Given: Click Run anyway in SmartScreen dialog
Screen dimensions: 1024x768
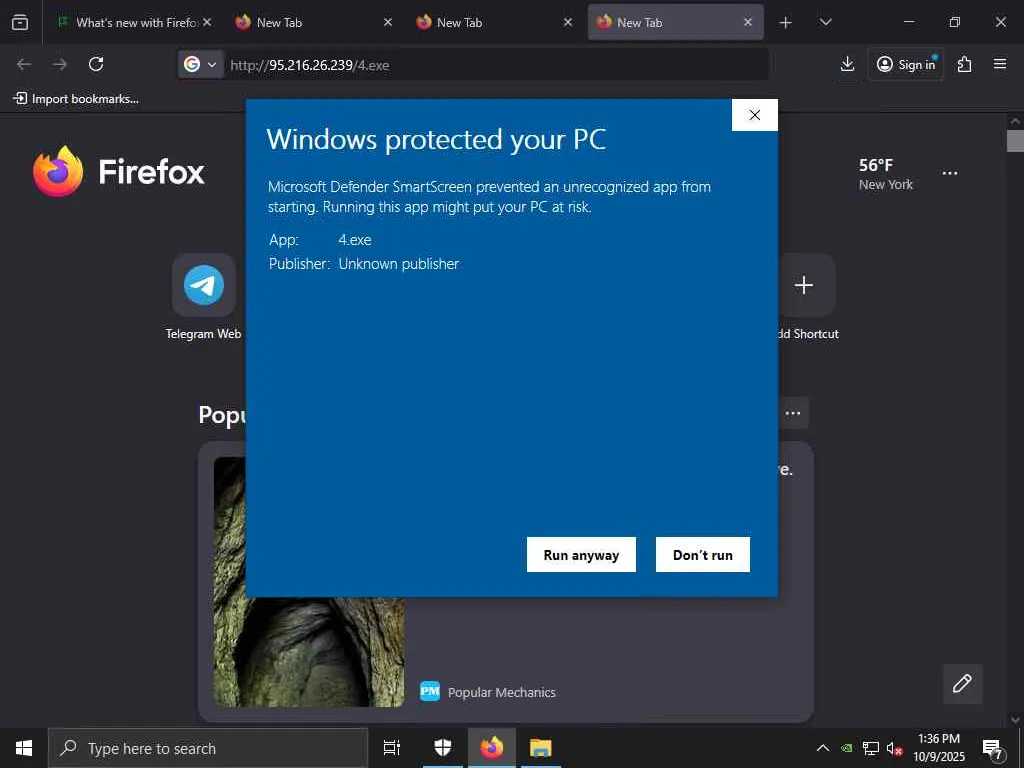Looking at the screenshot, I should [x=581, y=554].
